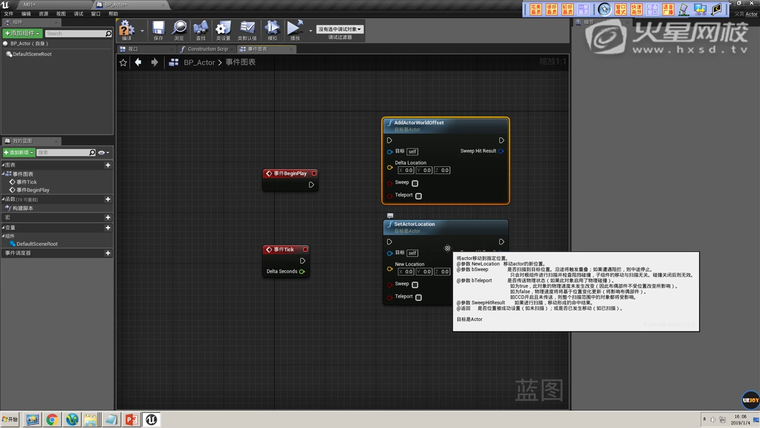
Task: Enable Sweep checkbox on AddActorWorldOffset node
Action: [x=415, y=183]
